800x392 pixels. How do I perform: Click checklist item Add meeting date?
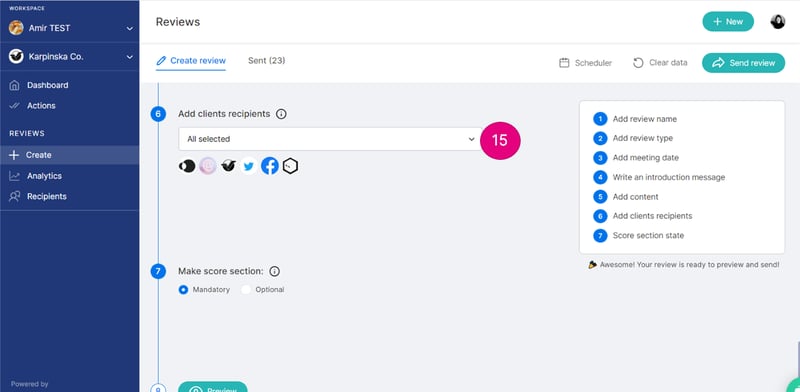645,158
